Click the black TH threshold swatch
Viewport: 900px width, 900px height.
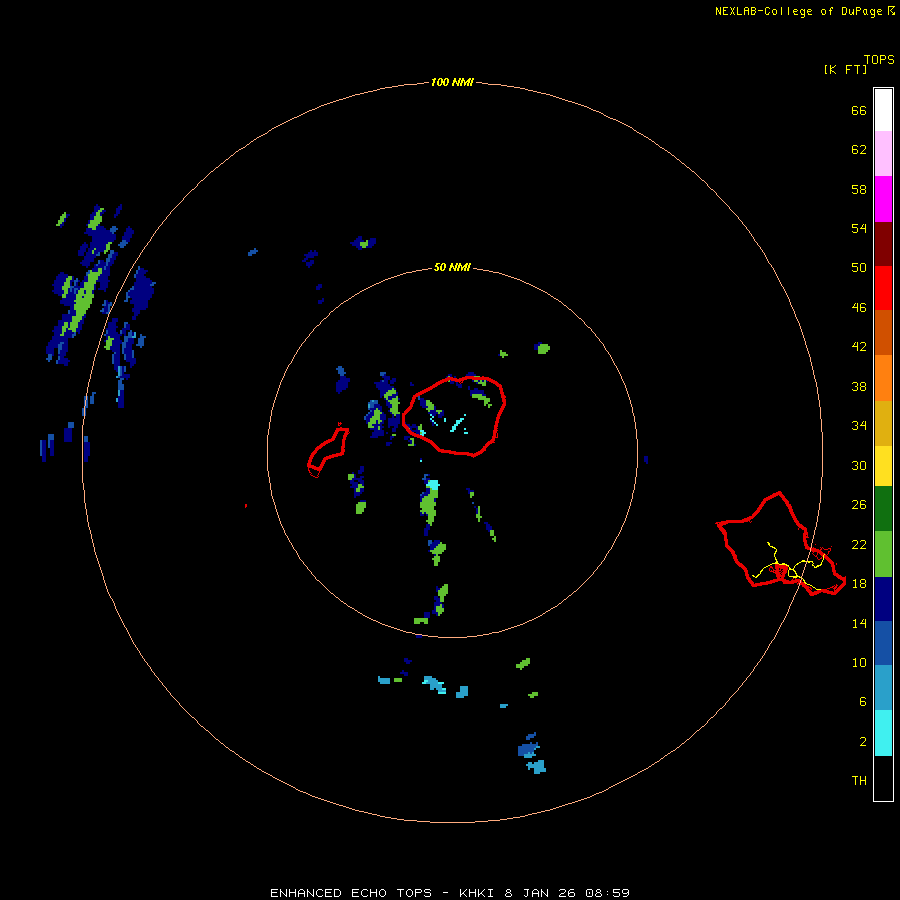(883, 778)
